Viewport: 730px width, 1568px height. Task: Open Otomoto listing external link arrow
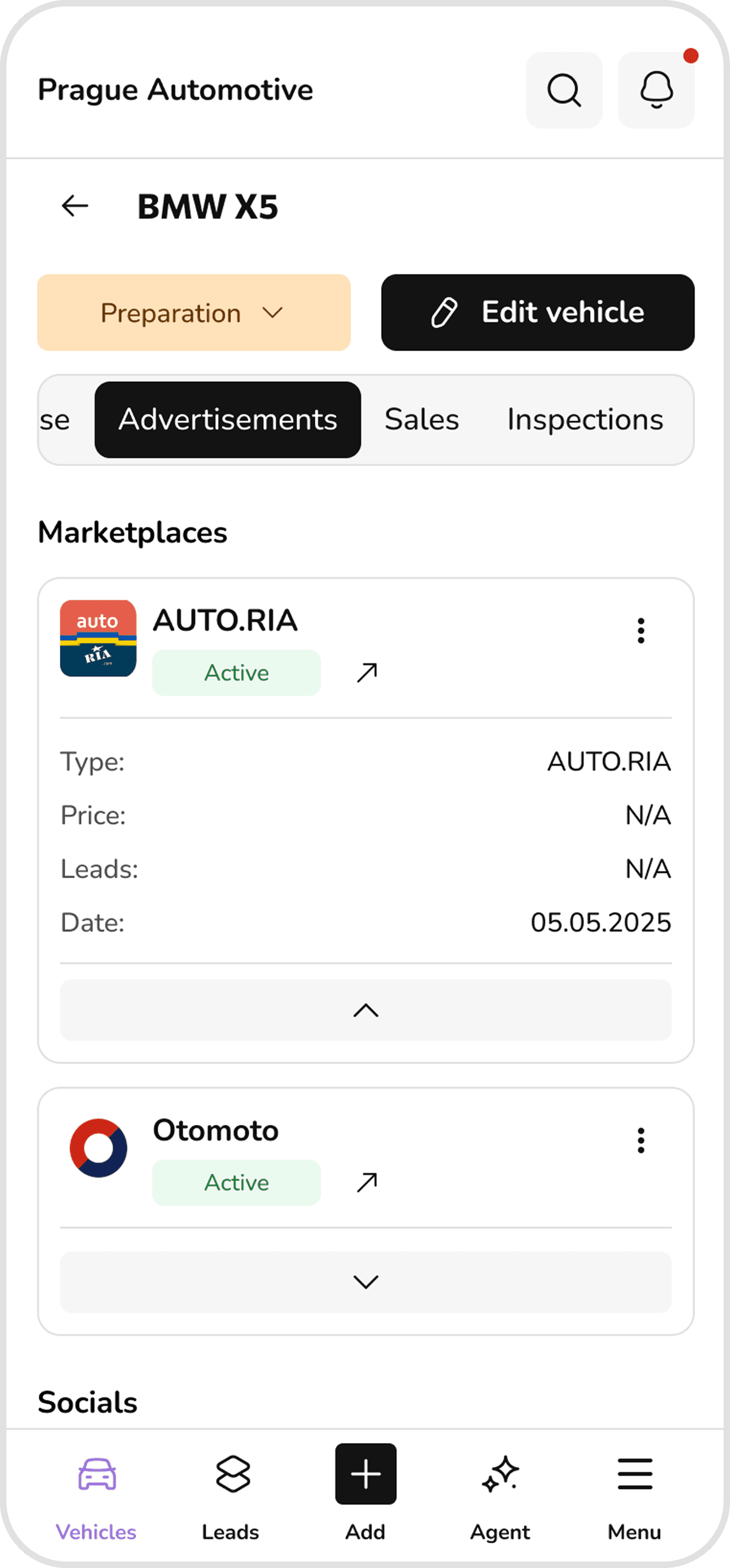(x=367, y=1182)
